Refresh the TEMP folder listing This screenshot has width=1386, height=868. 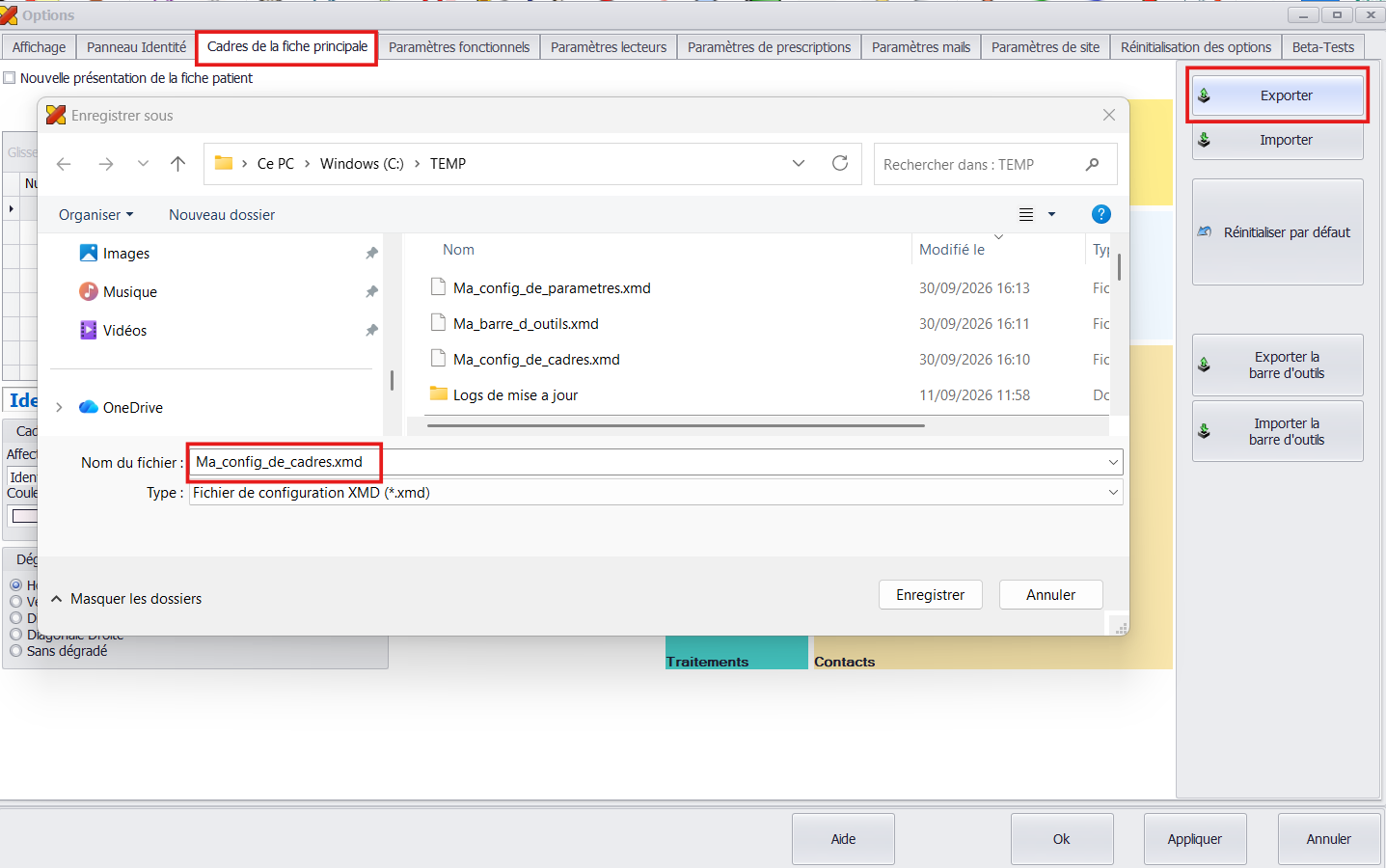[840, 163]
